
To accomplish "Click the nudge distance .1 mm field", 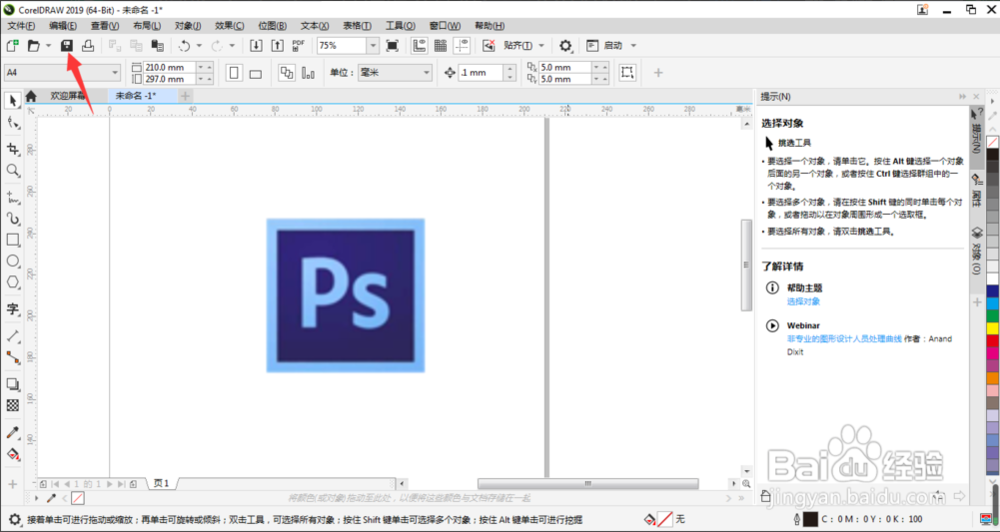I will 481,73.
